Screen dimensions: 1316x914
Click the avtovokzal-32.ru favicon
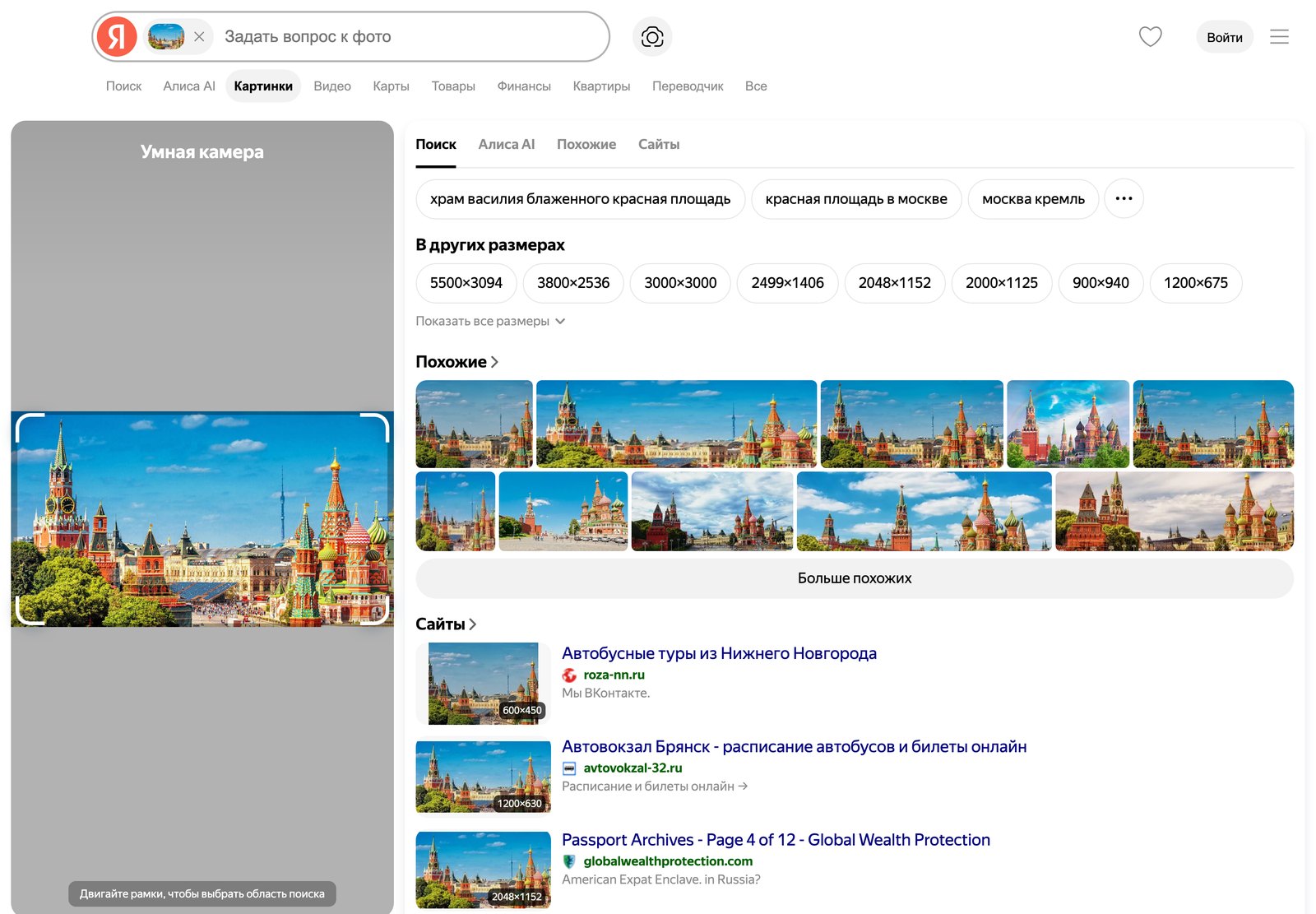[569, 768]
